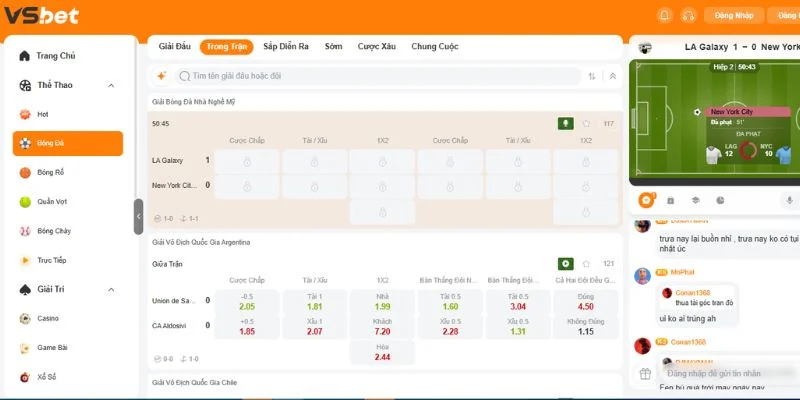Bet Xỉu 1 at 2.07
The width and height of the screenshot is (800, 400).
coord(315,327)
